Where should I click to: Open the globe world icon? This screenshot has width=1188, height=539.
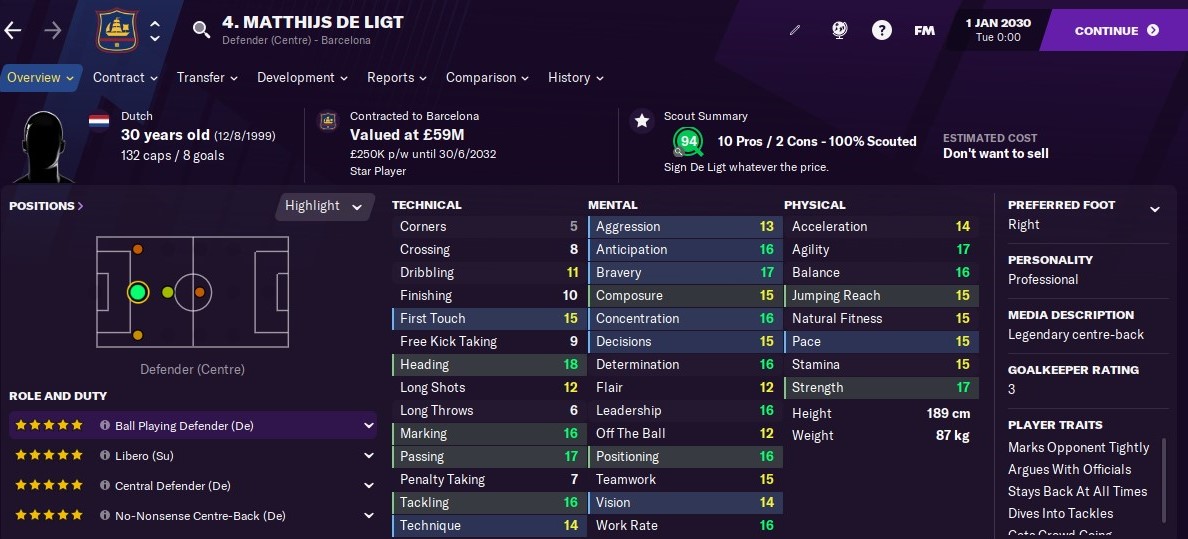click(839, 30)
